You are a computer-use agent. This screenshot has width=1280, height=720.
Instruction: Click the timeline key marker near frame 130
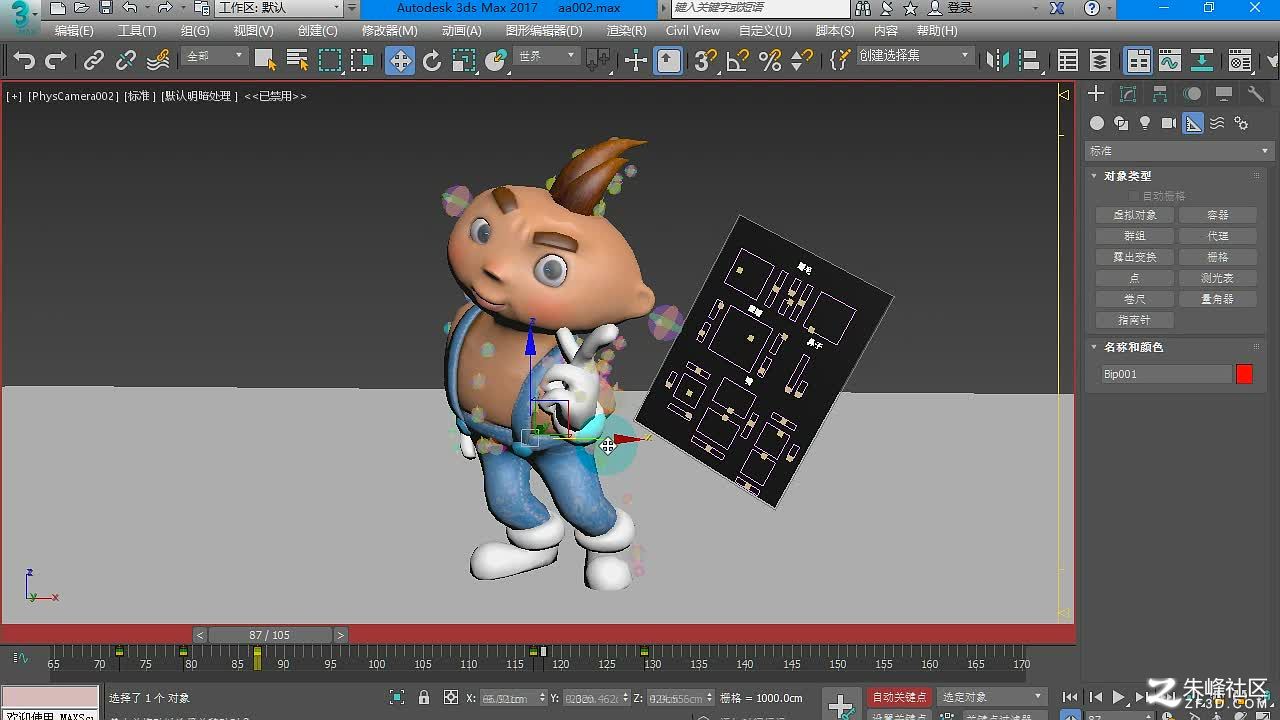coord(645,652)
